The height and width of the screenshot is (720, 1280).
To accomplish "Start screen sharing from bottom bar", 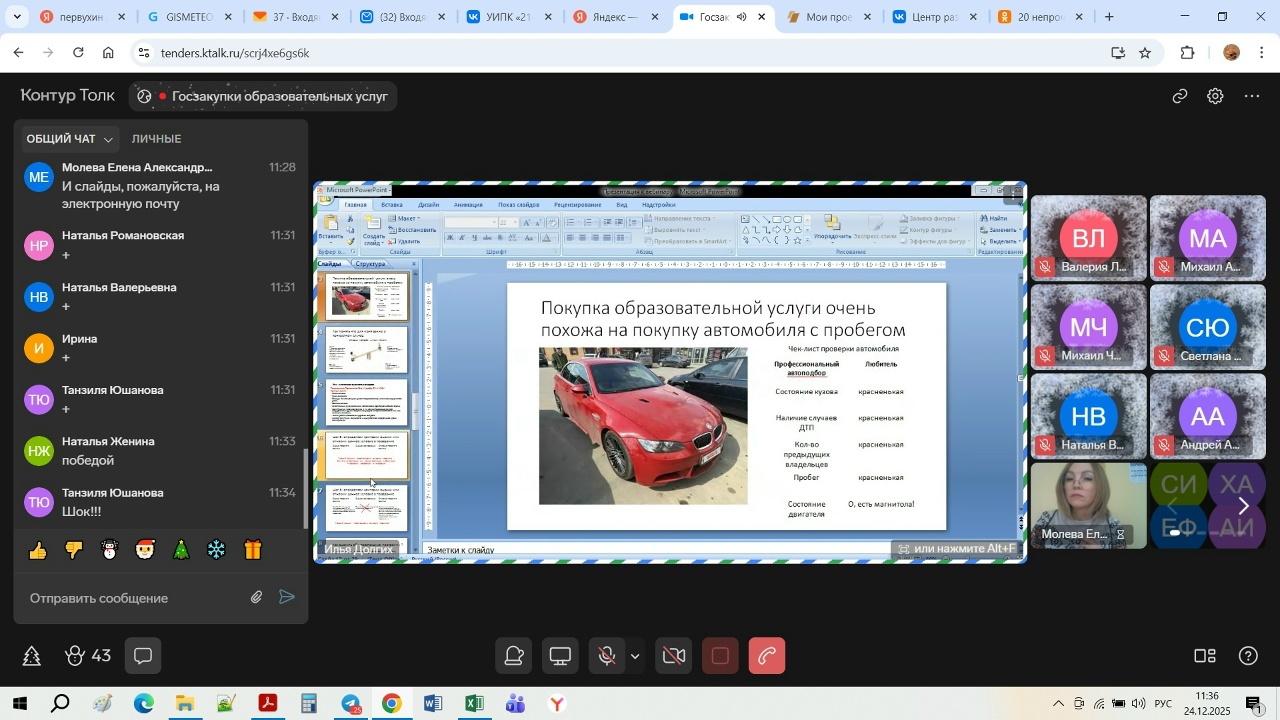I will 561,657.
